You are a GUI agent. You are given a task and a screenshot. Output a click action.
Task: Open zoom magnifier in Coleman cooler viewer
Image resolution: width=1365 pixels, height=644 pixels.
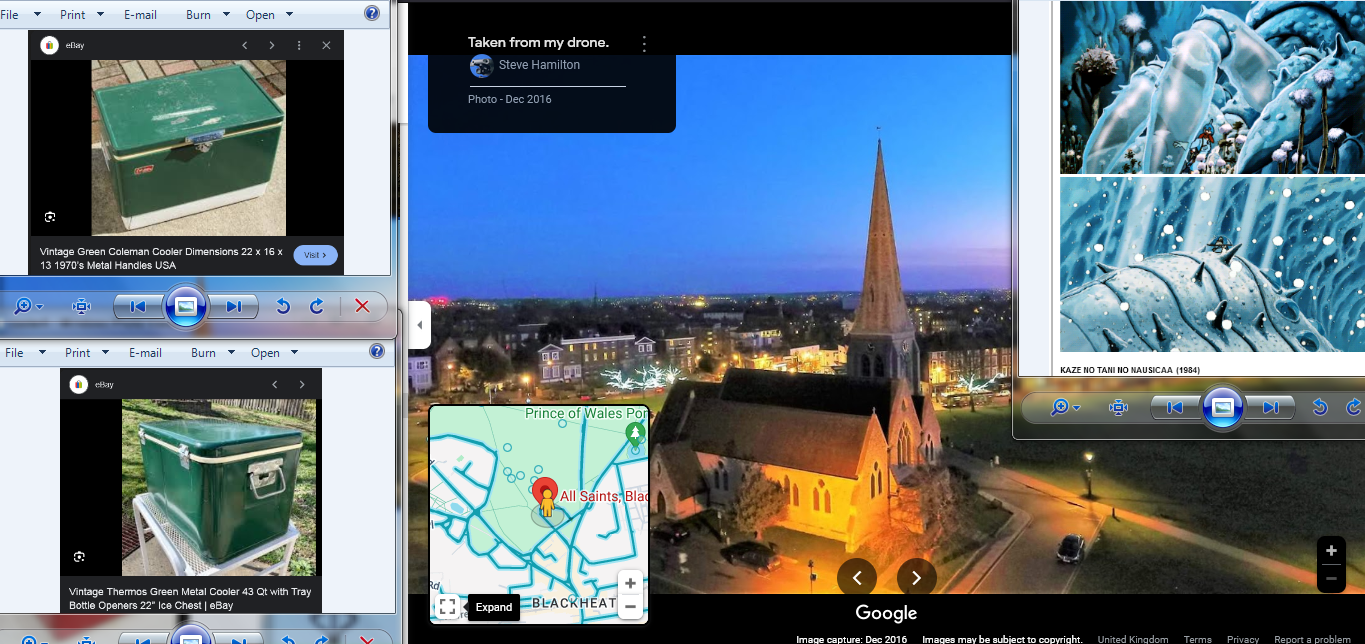point(27,307)
